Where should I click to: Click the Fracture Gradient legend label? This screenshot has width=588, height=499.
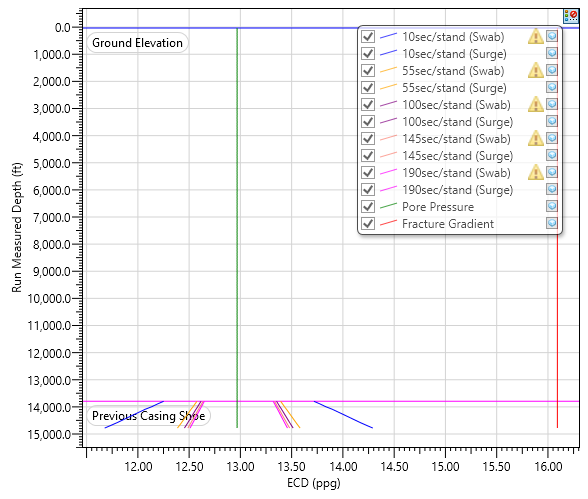pyautogui.click(x=448, y=224)
